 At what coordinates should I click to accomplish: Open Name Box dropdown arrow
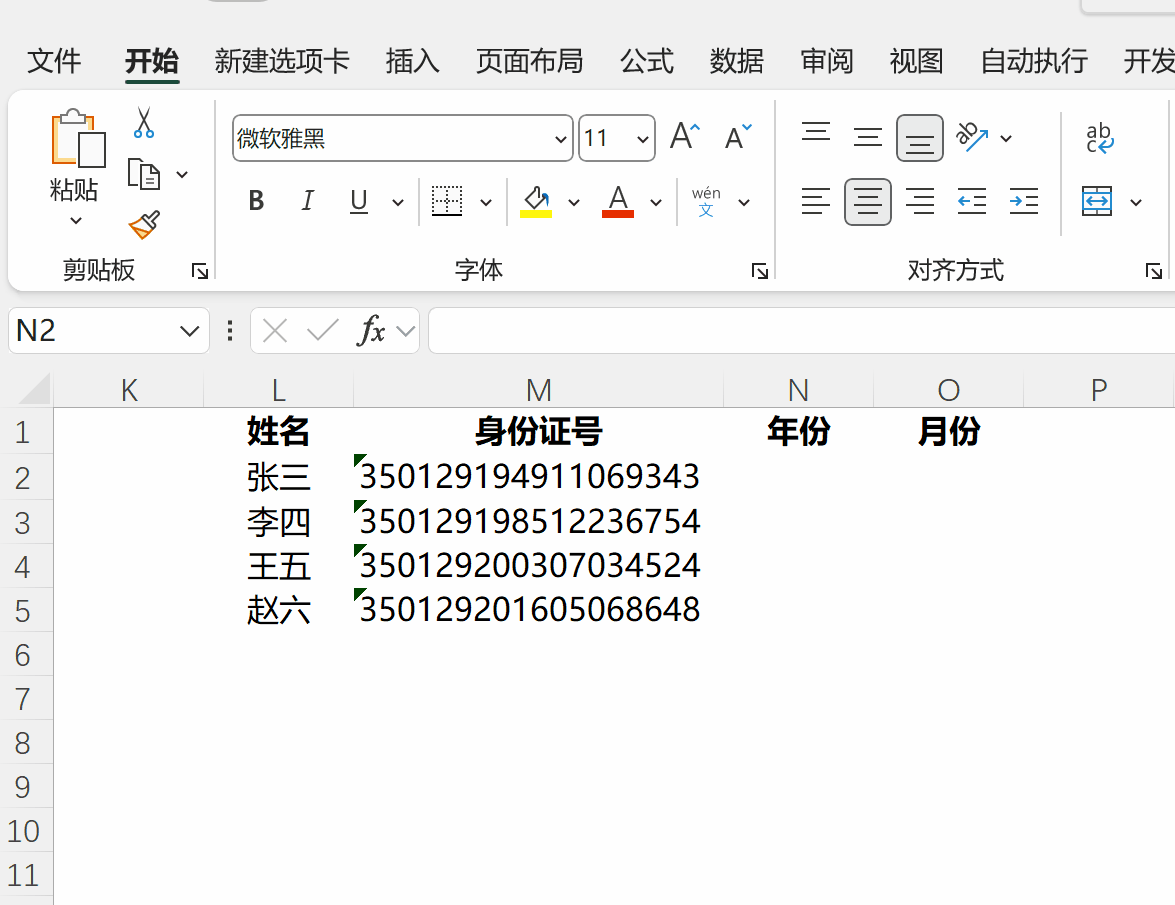coord(190,331)
